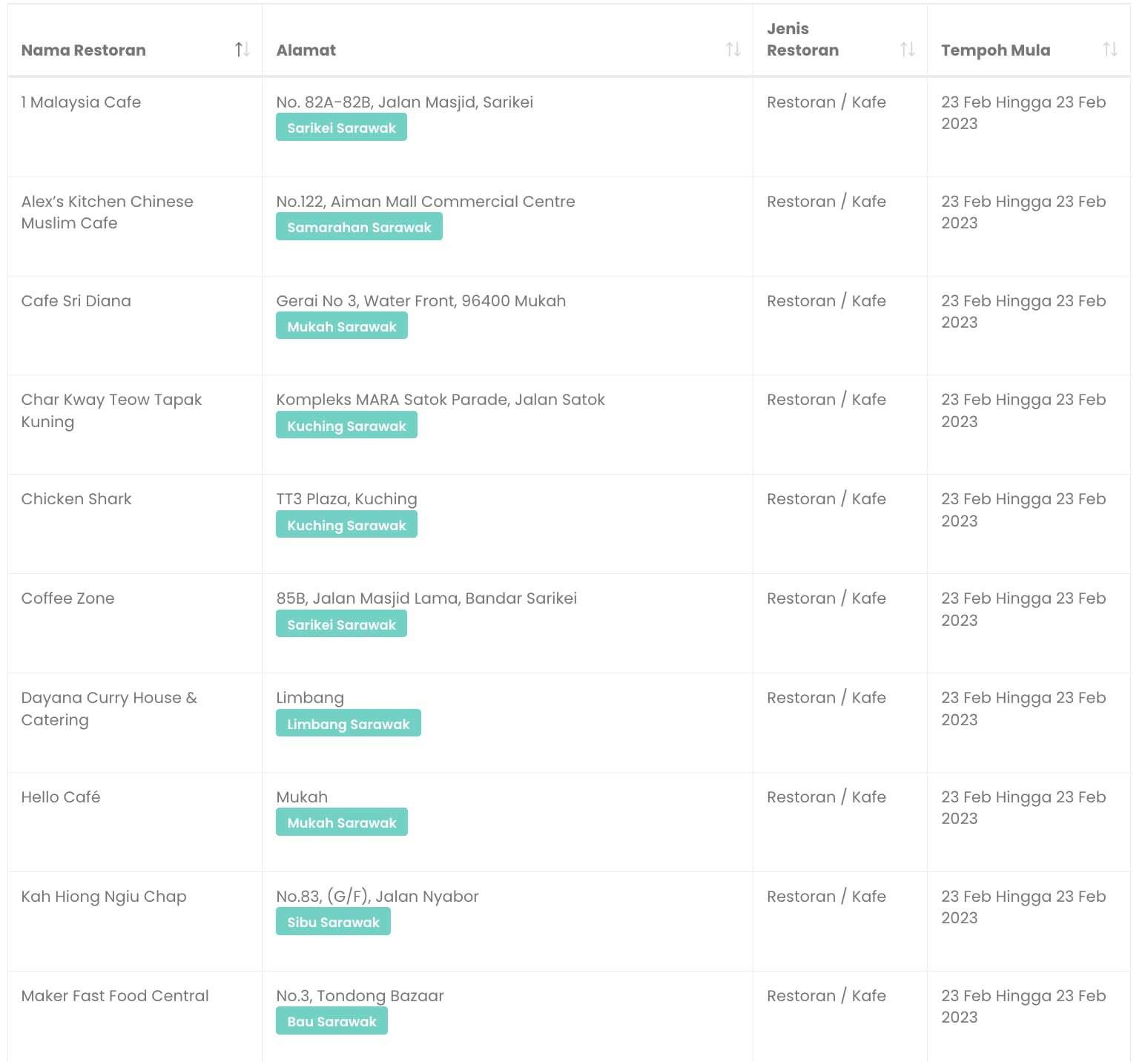The width and height of the screenshot is (1148, 1062).
Task: Click Tempoh Mula sort arrows icon
Action: pos(1109,50)
